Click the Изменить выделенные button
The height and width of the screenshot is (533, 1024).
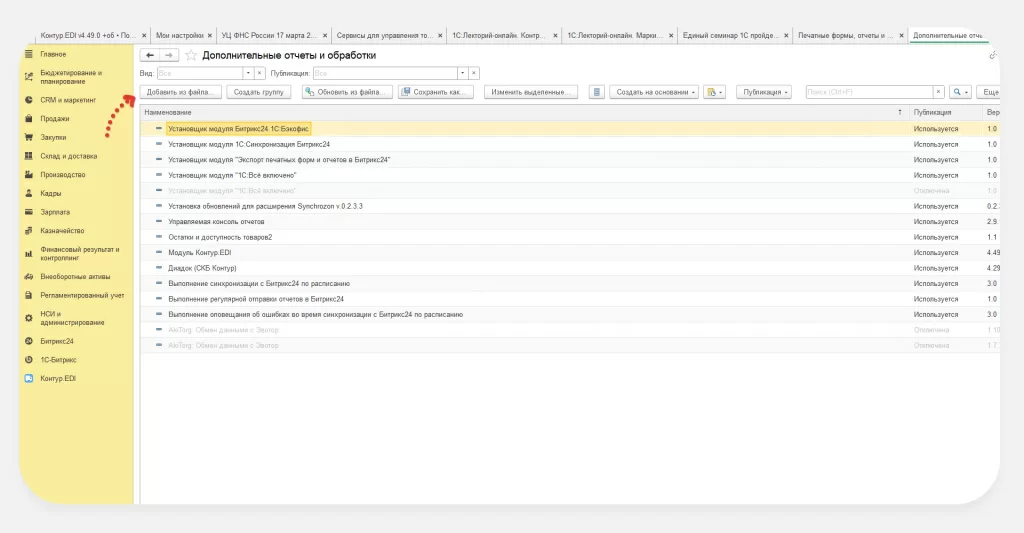pyautogui.click(x=531, y=92)
